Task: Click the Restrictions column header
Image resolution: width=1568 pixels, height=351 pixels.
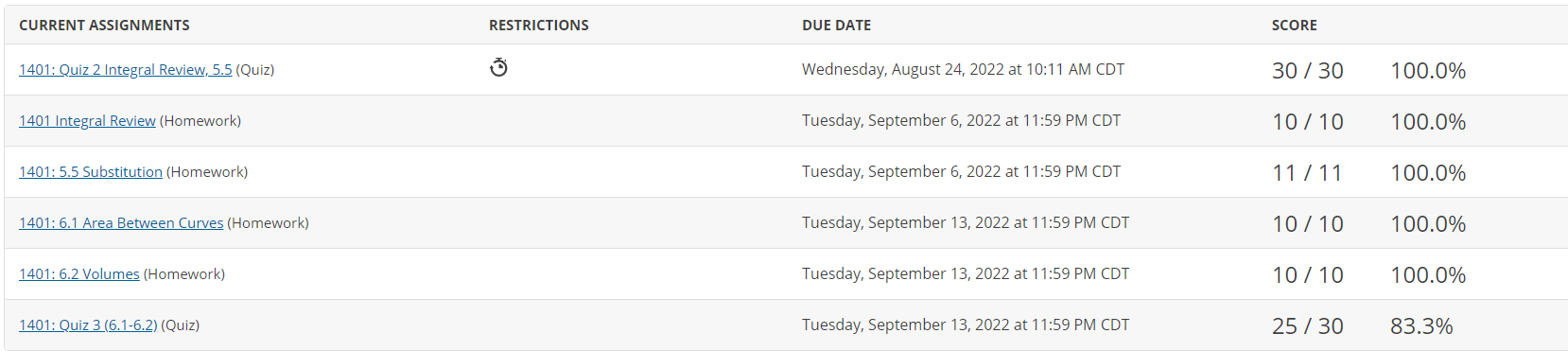Action: pos(539,26)
